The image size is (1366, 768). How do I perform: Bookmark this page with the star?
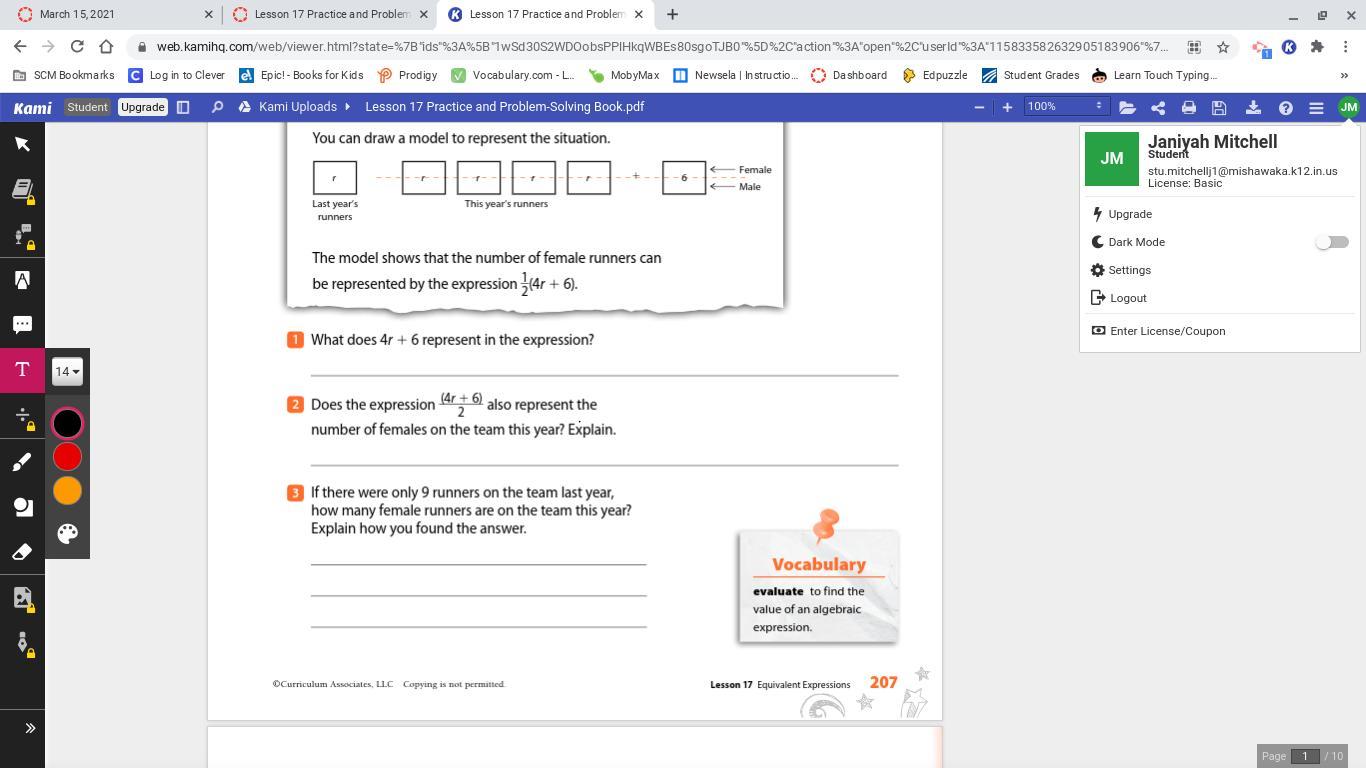pyautogui.click(x=1222, y=47)
